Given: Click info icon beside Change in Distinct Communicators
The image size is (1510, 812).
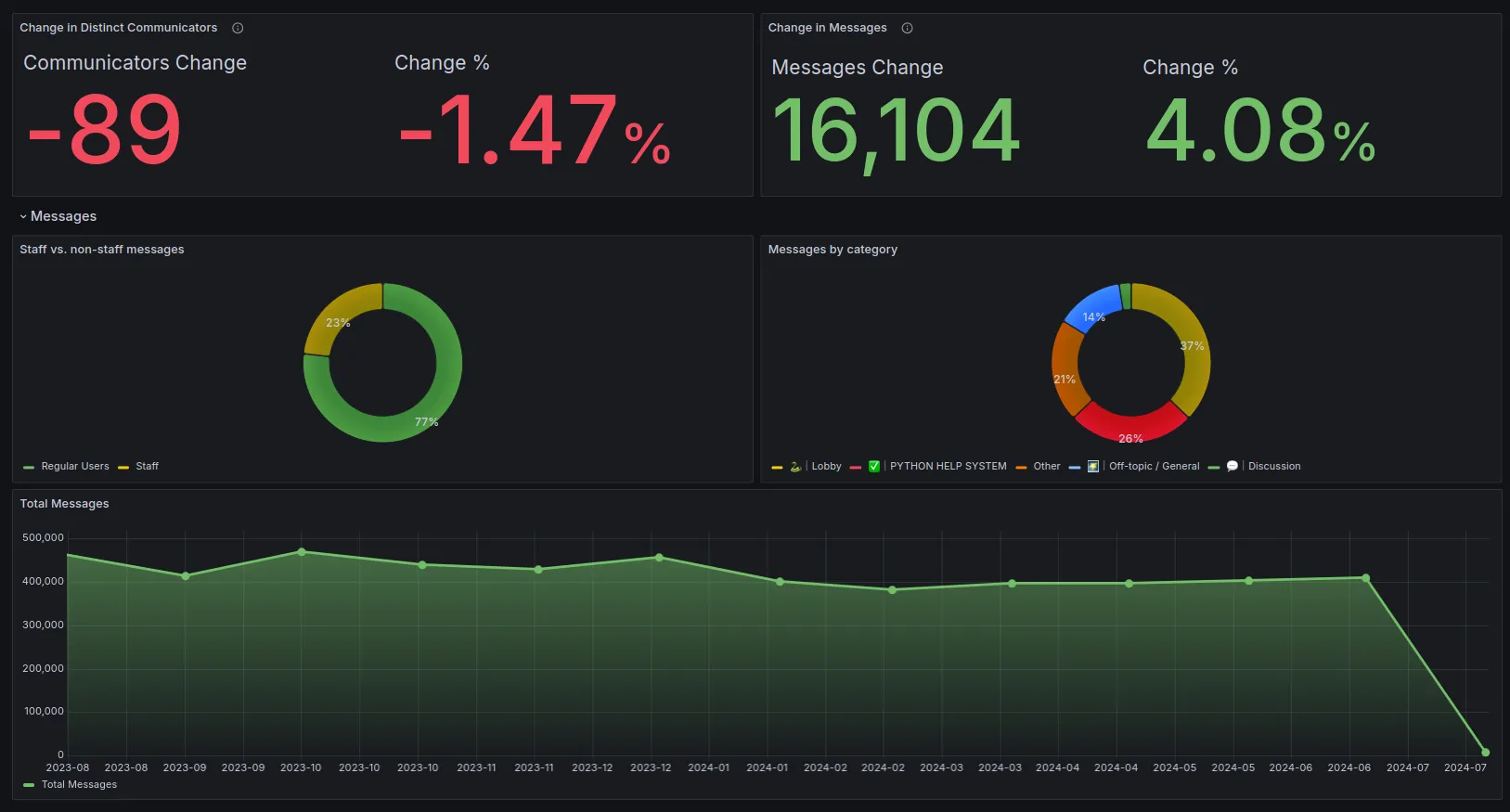Looking at the screenshot, I should (x=238, y=28).
